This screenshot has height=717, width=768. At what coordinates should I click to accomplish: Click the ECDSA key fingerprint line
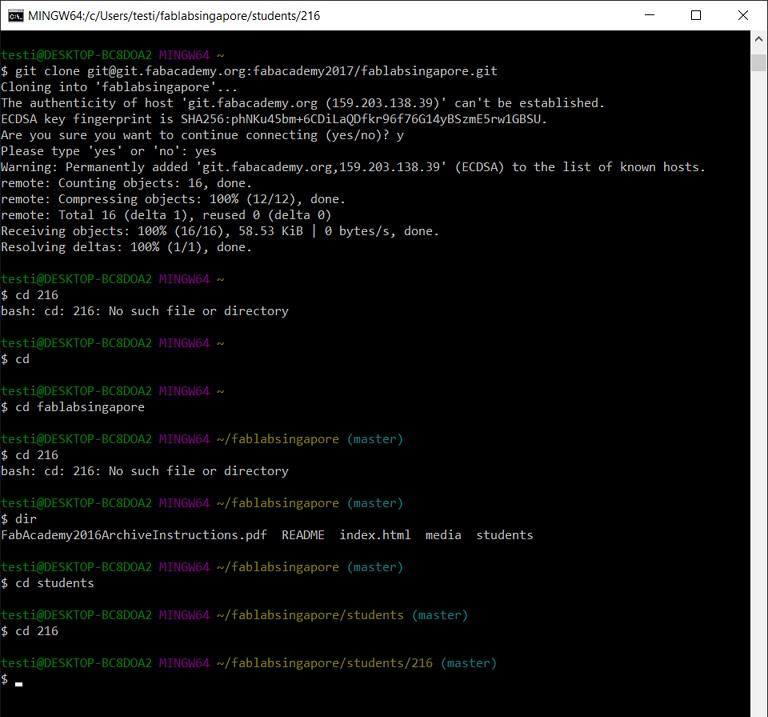click(273, 119)
